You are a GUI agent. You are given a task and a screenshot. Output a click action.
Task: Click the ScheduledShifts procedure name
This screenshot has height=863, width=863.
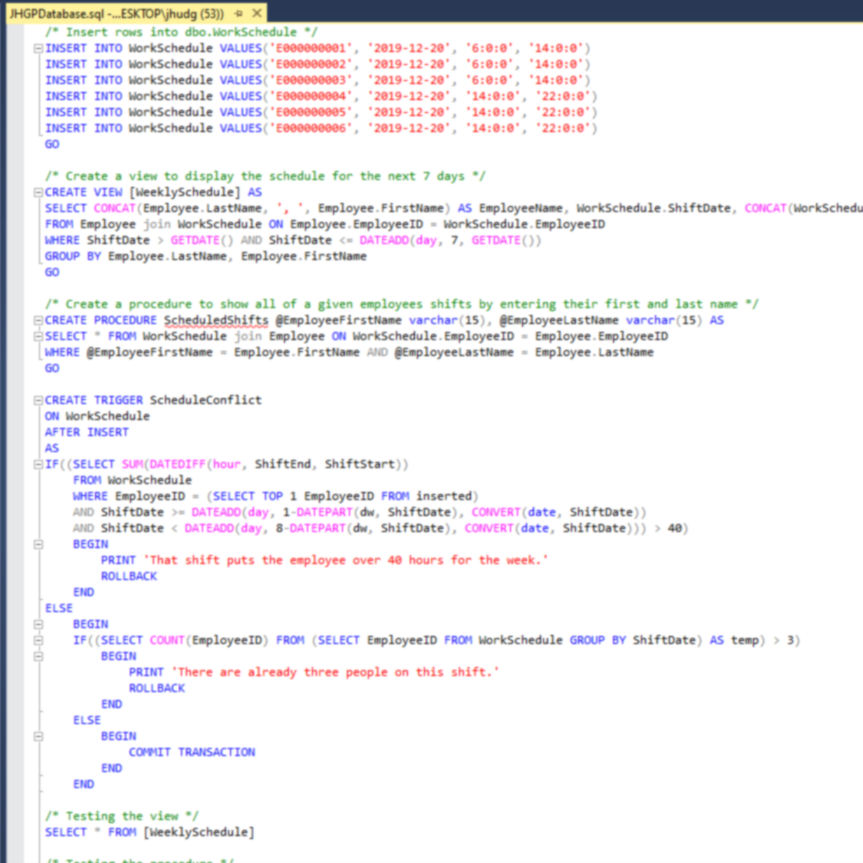coord(216,320)
